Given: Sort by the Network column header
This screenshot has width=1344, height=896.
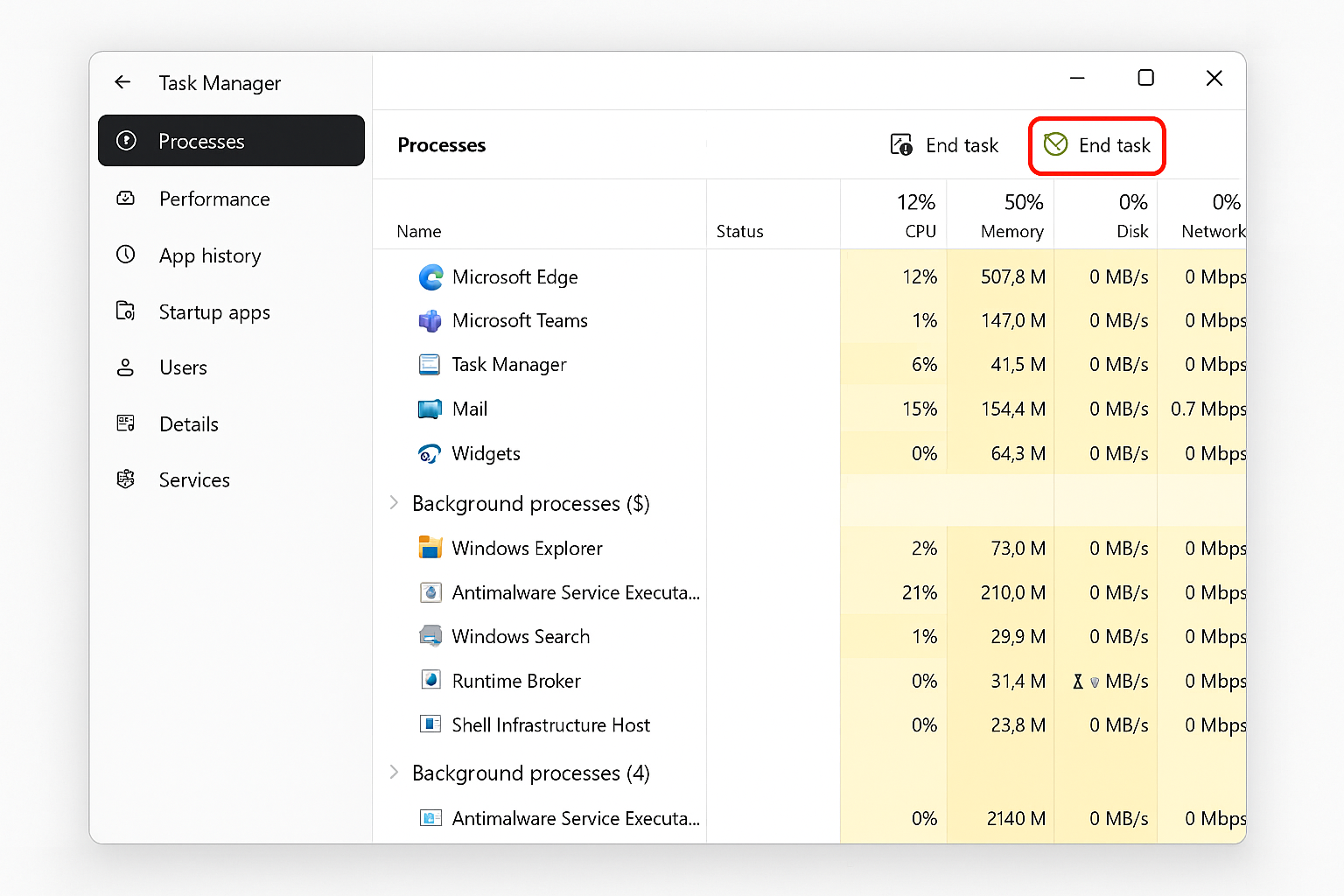Looking at the screenshot, I should tap(1213, 215).
